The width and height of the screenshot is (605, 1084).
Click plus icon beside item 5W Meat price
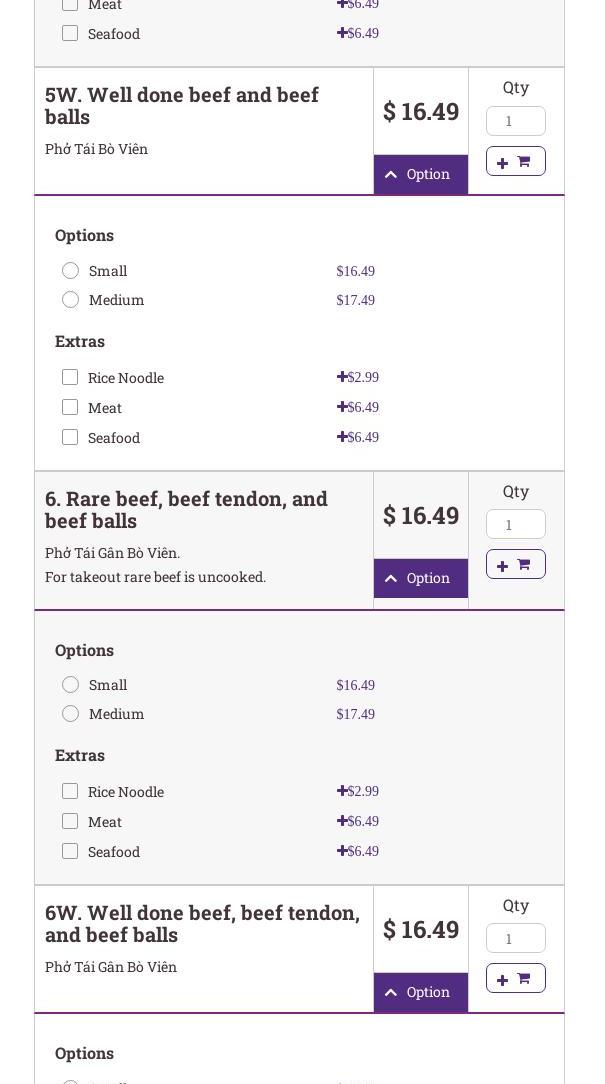coord(342,407)
